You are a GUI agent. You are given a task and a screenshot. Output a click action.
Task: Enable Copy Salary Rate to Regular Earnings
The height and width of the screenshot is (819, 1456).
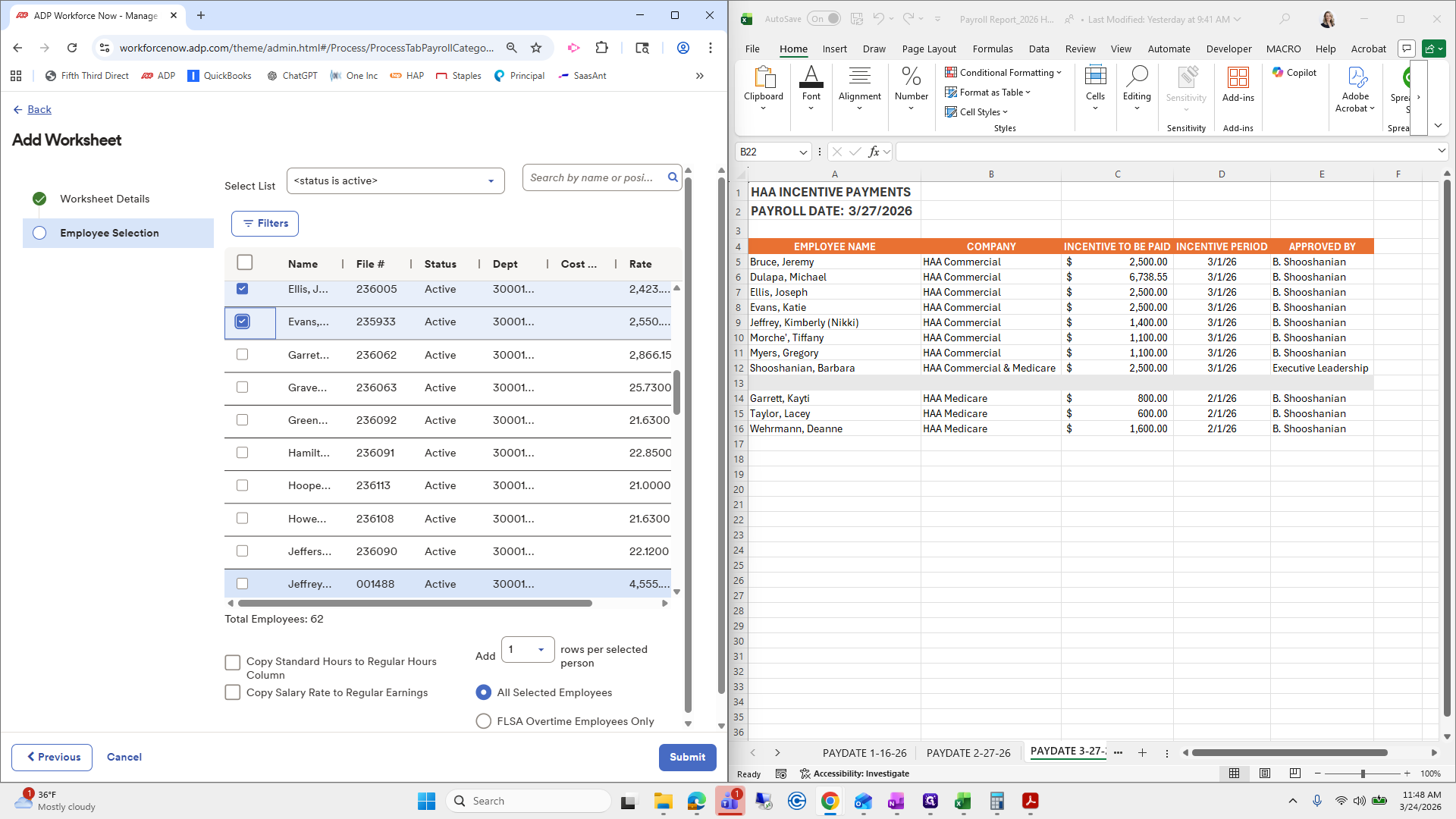click(x=233, y=692)
